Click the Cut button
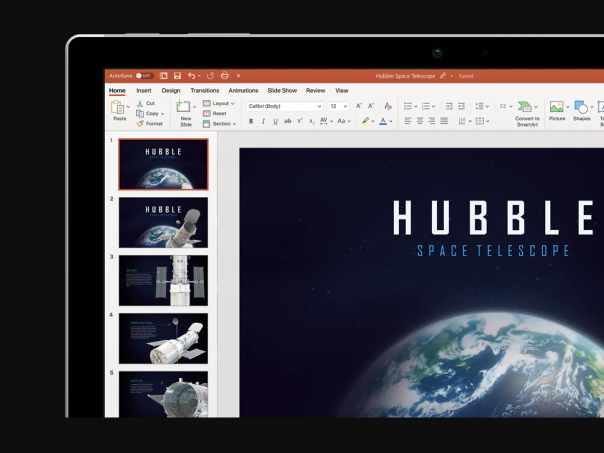Viewport: 604px width, 453px height. click(x=145, y=103)
